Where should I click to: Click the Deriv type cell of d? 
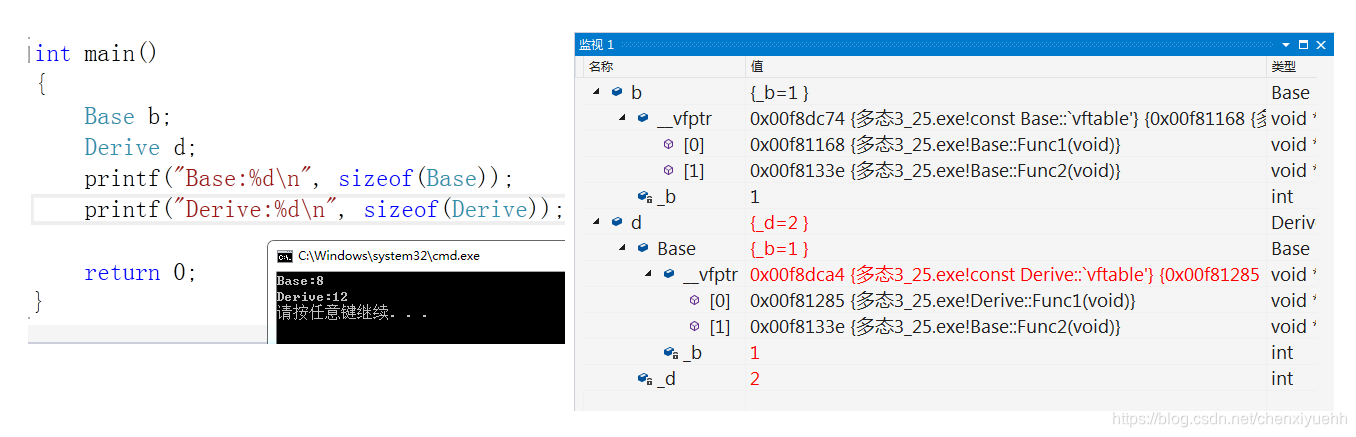1293,222
